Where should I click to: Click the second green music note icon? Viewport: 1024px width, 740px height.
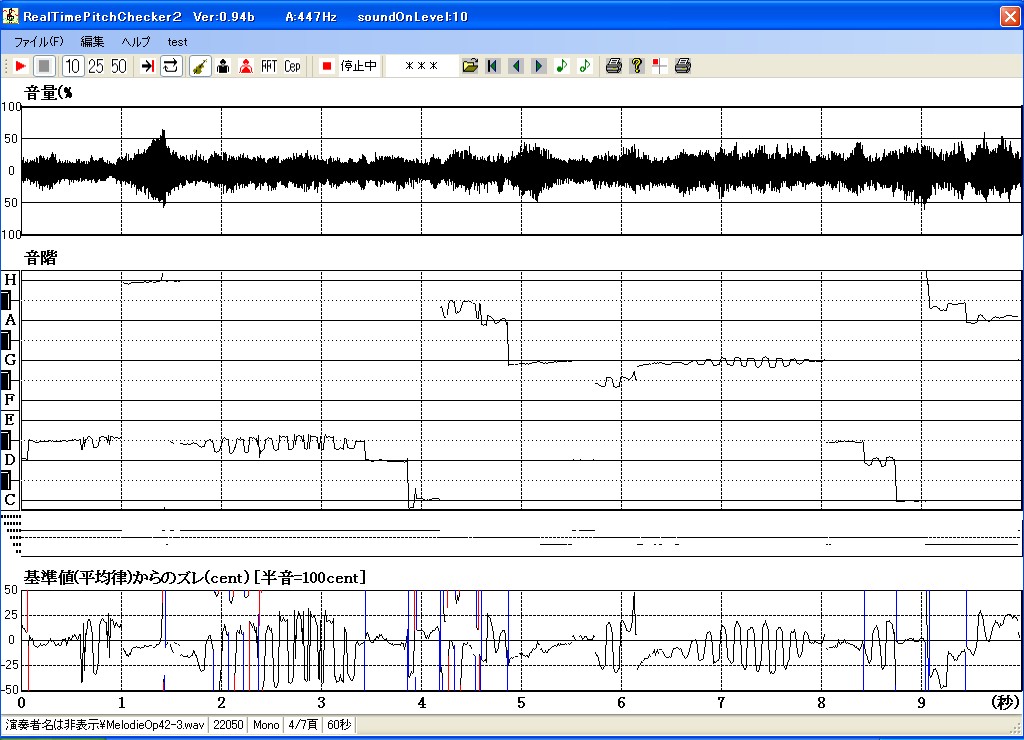584,66
